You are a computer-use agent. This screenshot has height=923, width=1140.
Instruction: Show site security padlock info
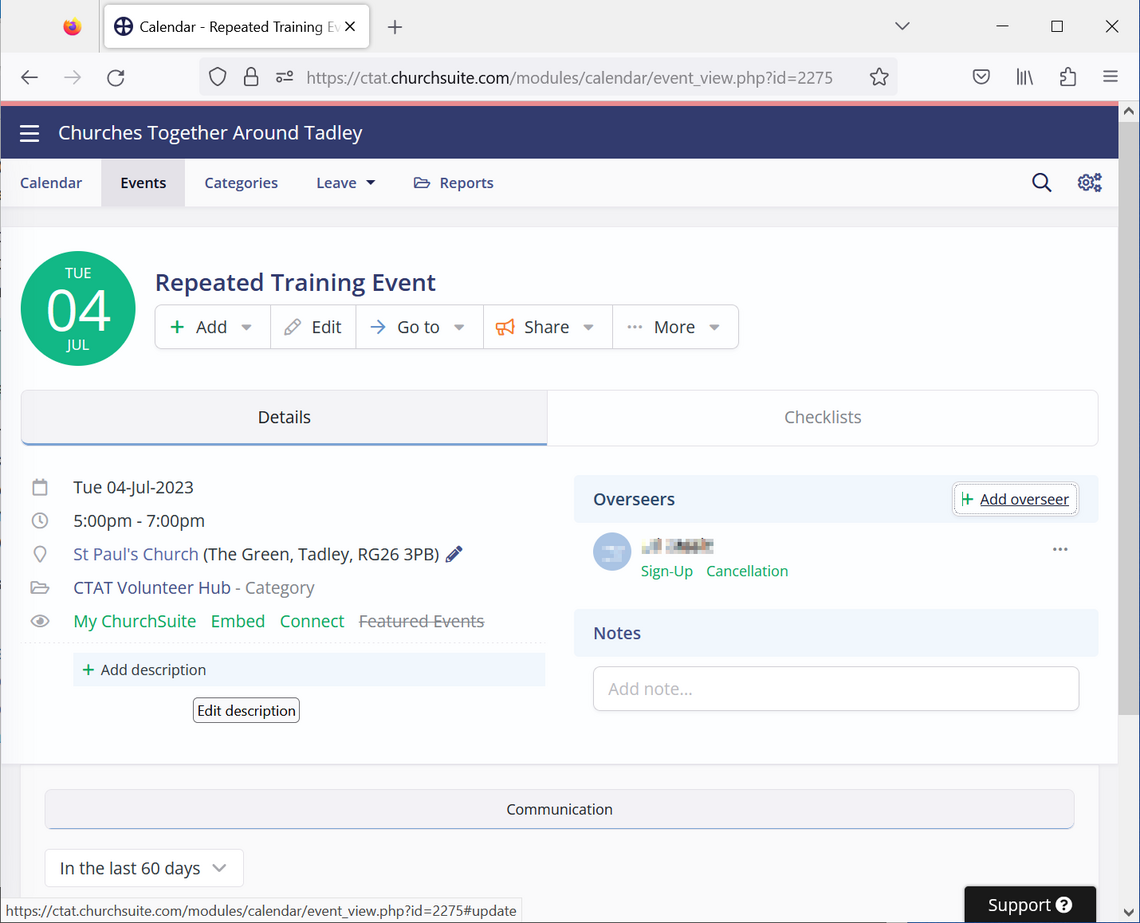point(251,77)
